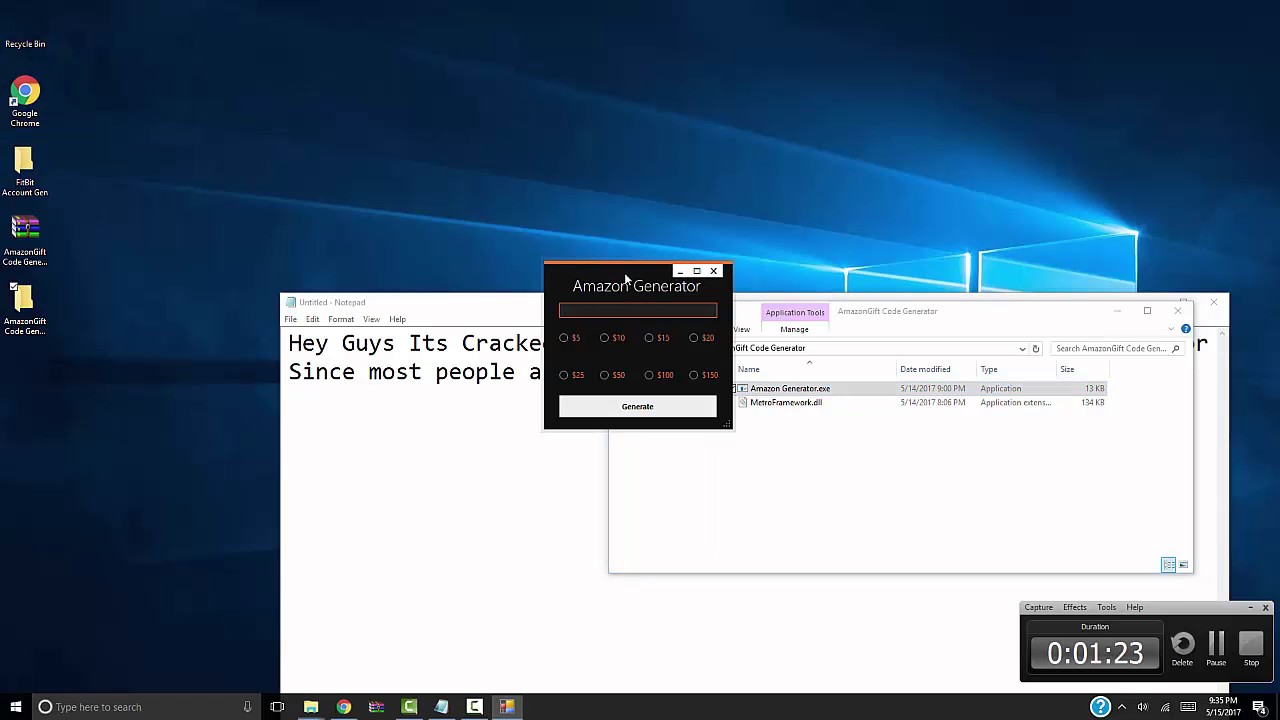1280x720 pixels.
Task: Click the Windows Start button
Action: click(x=15, y=707)
